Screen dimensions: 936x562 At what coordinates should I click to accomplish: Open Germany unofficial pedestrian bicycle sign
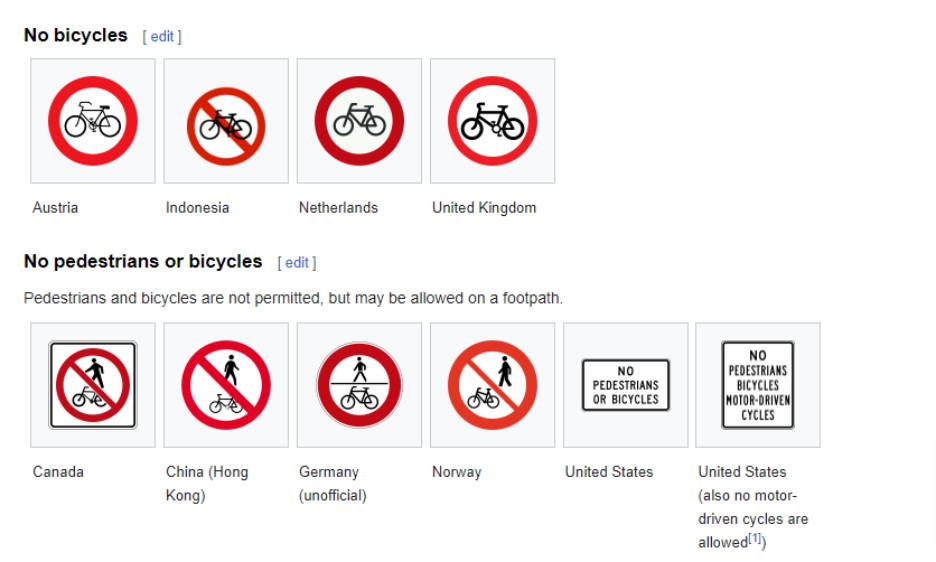click(x=359, y=385)
